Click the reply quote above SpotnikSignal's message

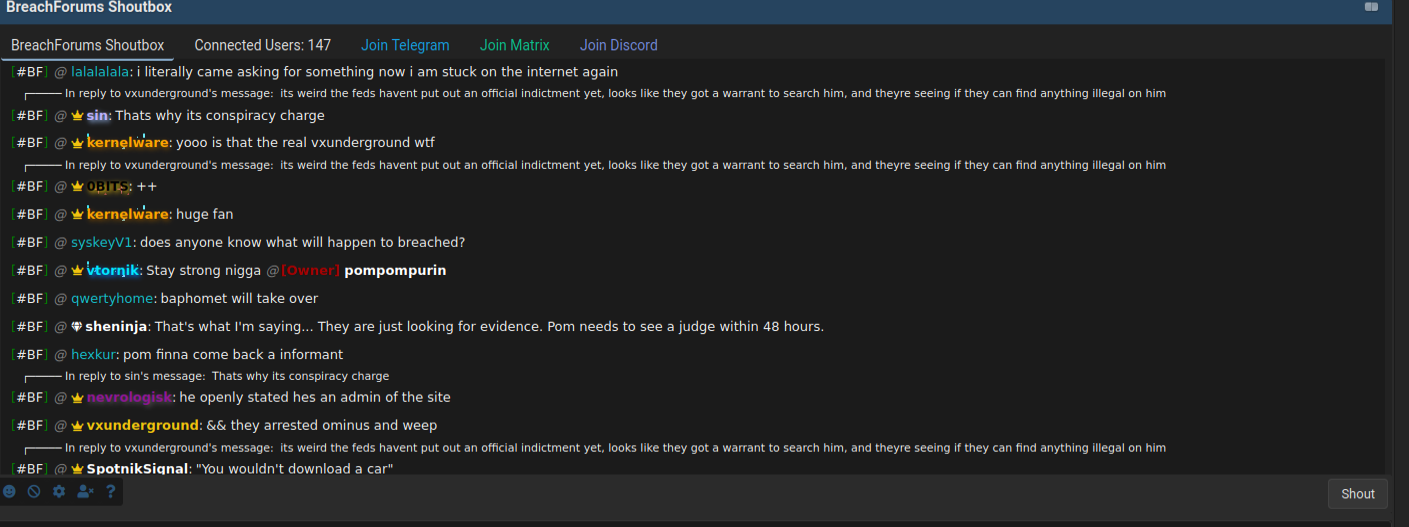click(615, 448)
